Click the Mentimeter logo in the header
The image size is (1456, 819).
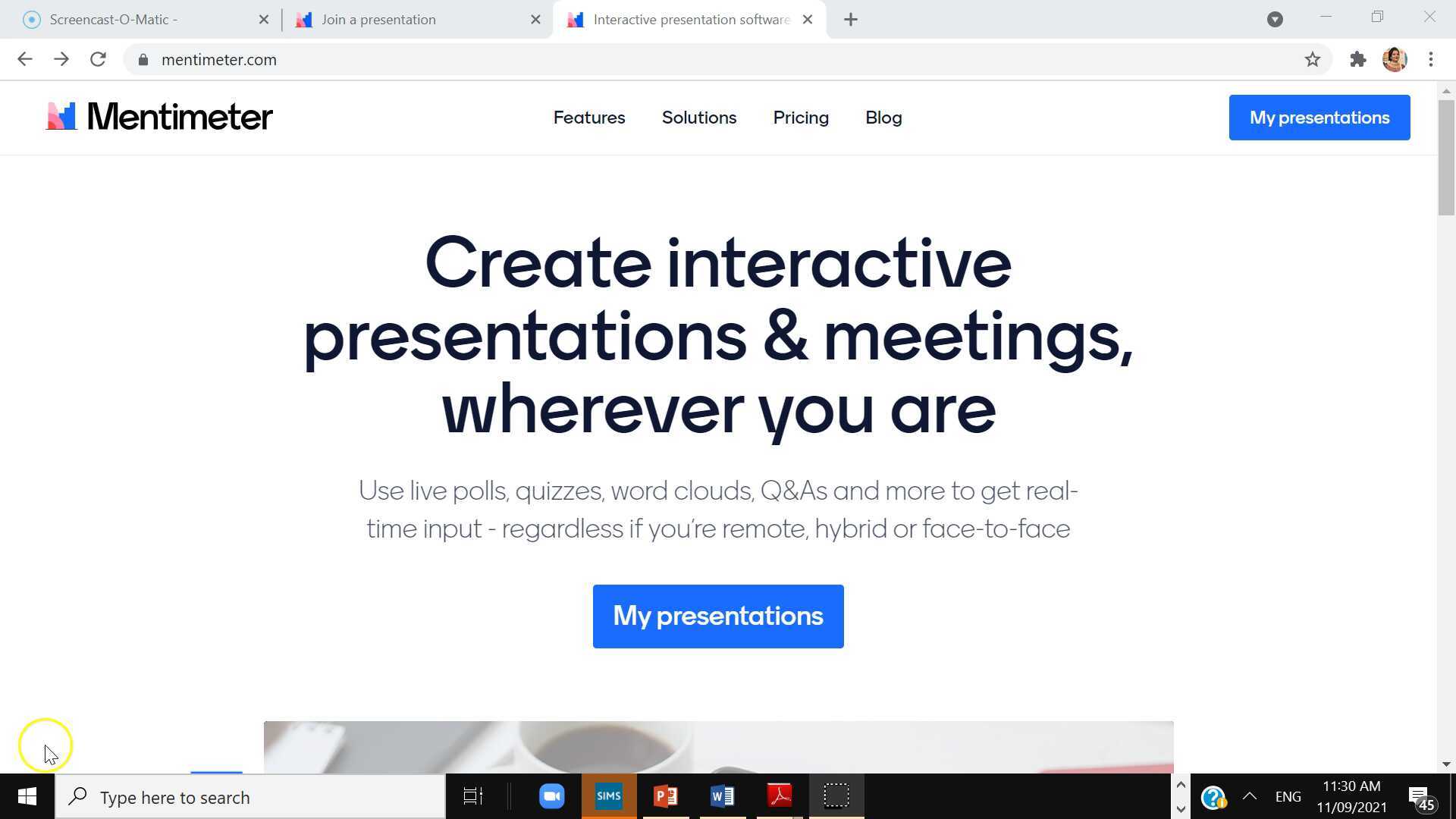pos(159,117)
